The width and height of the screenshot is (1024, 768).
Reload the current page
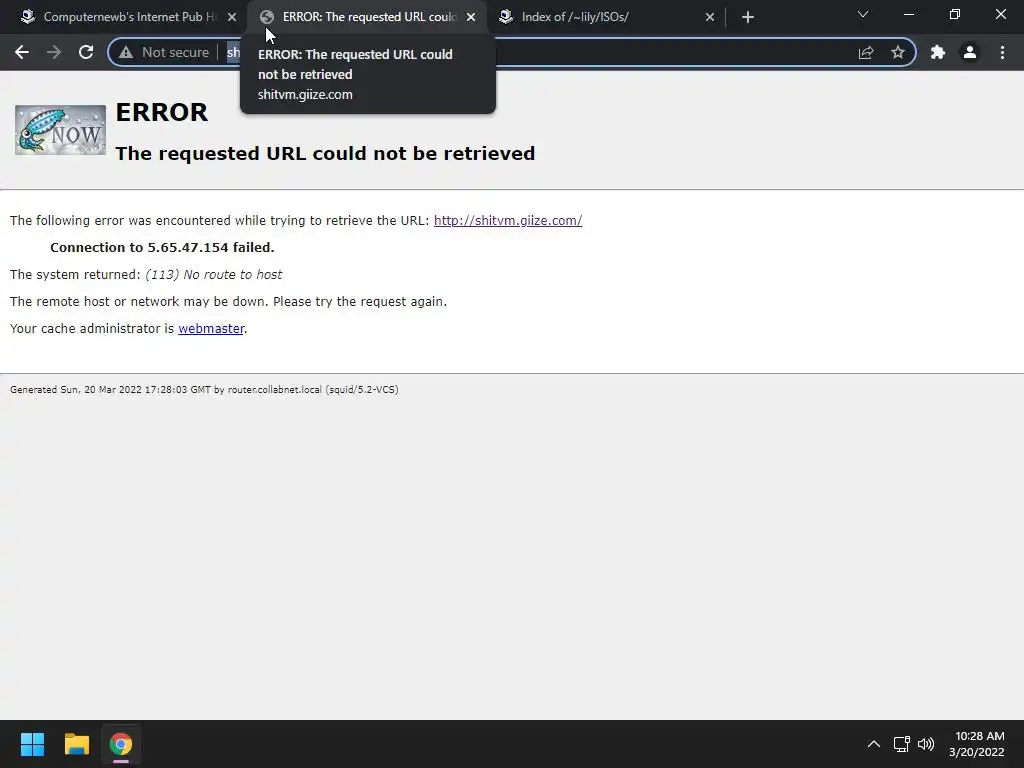86,52
